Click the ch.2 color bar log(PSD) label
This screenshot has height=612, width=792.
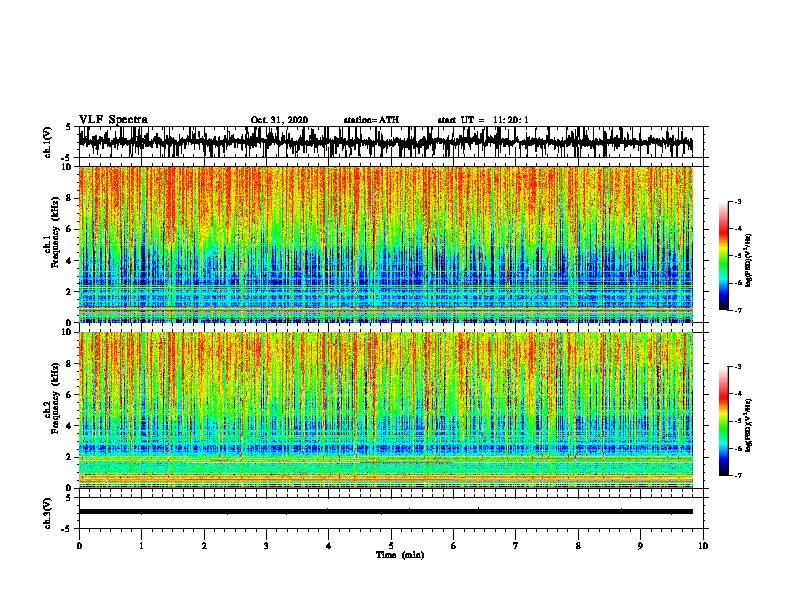pos(749,425)
